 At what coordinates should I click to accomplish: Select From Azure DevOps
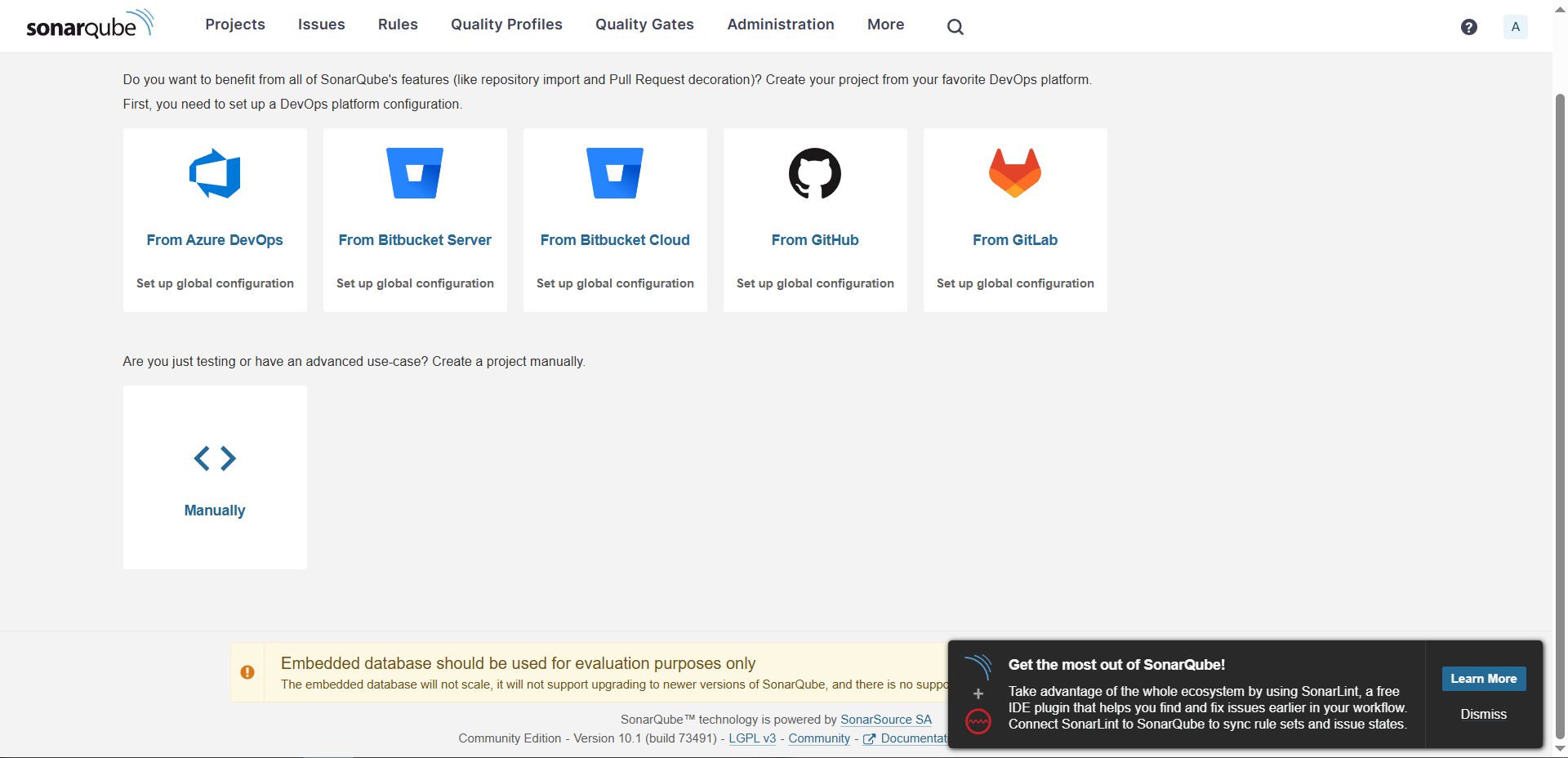[x=215, y=240]
